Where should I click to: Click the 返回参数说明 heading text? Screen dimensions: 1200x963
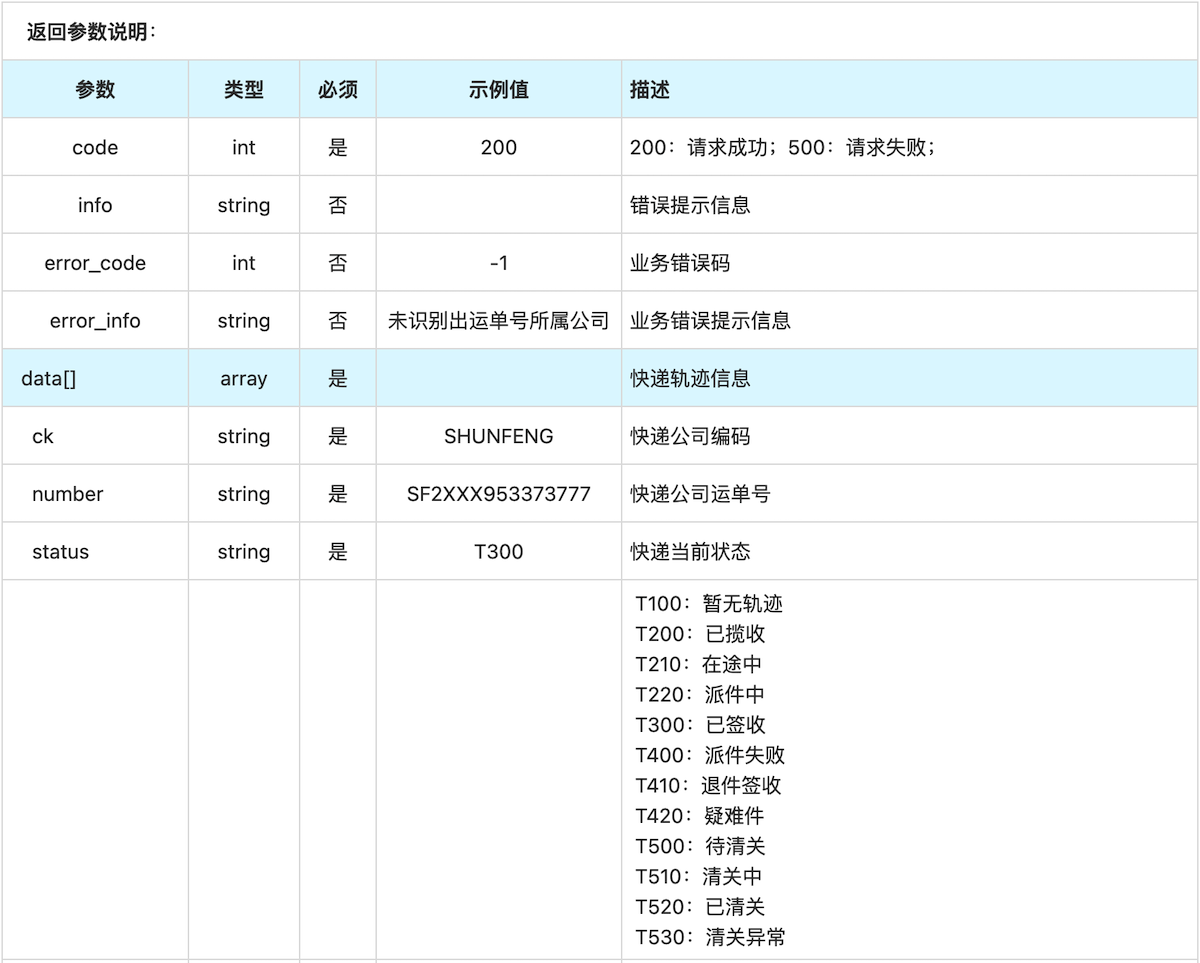(x=91, y=32)
